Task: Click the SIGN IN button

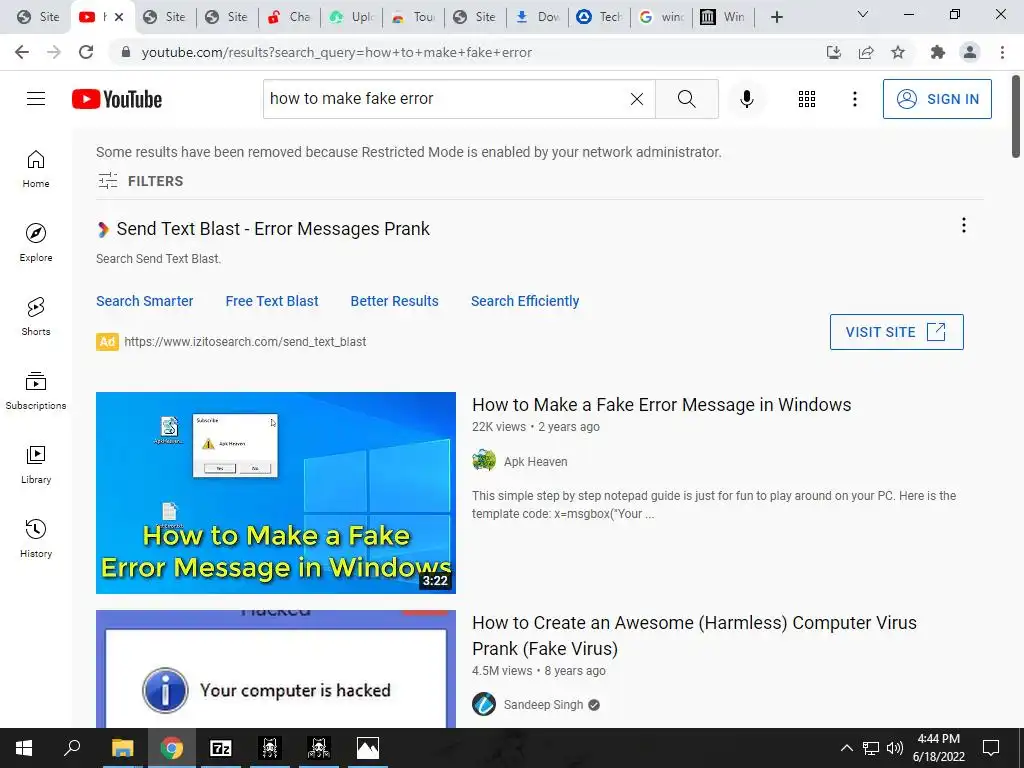Action: pos(936,99)
